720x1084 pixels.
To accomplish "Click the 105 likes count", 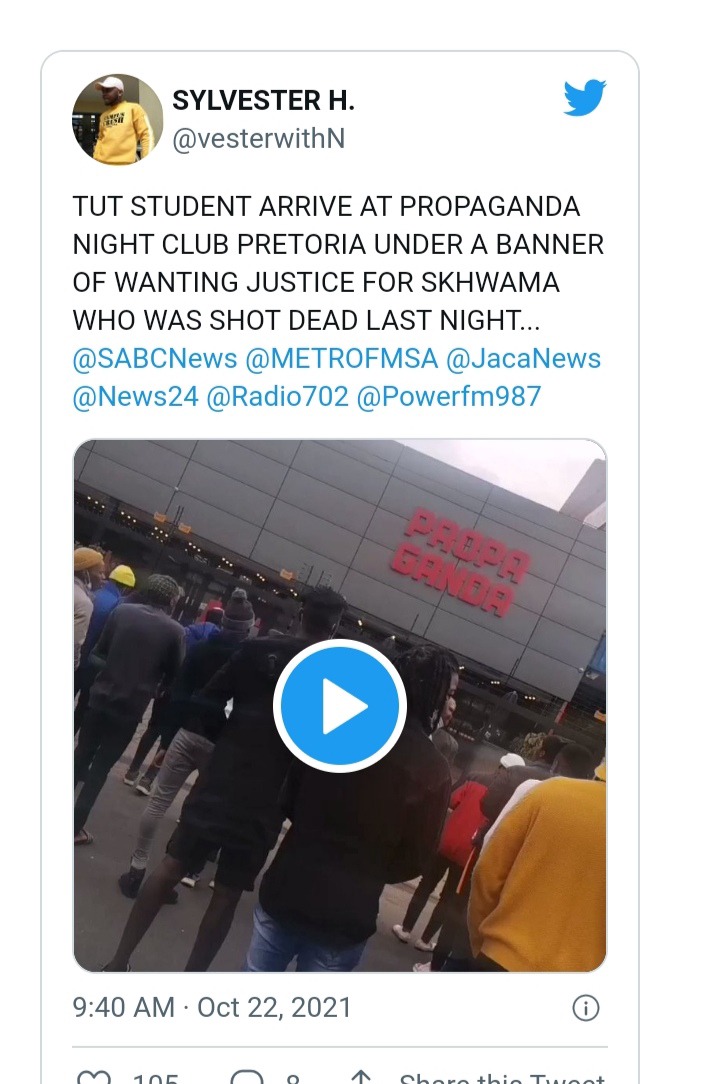I will pyautogui.click(x=156, y=1077).
